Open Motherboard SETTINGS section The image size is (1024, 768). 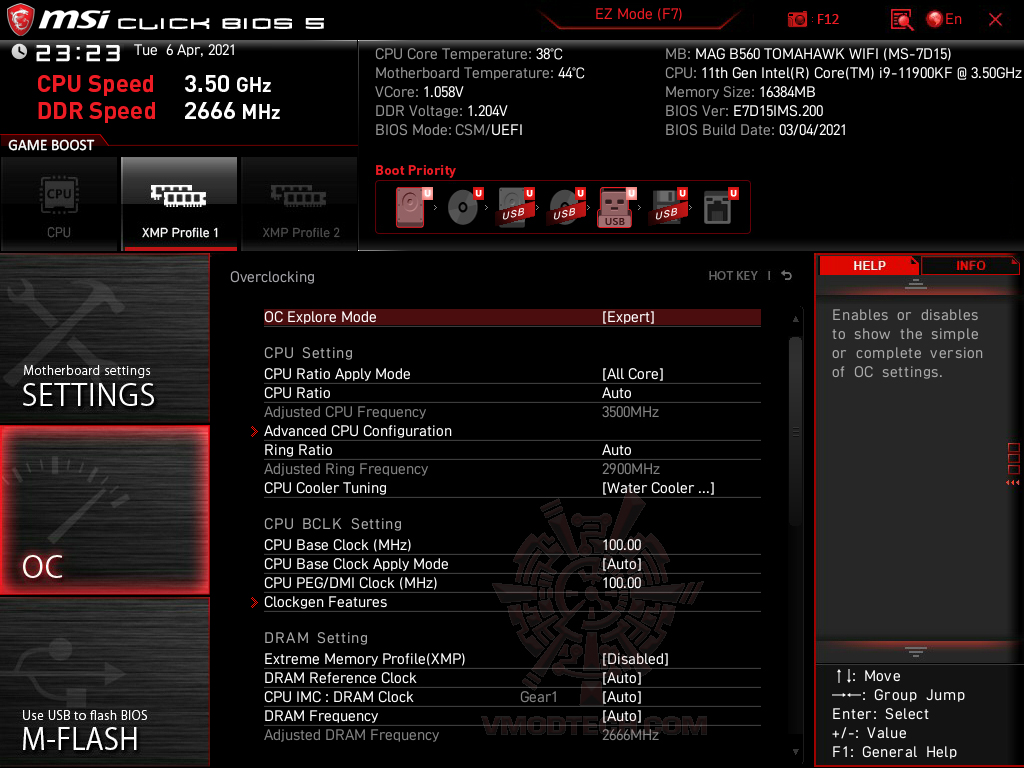click(x=104, y=338)
